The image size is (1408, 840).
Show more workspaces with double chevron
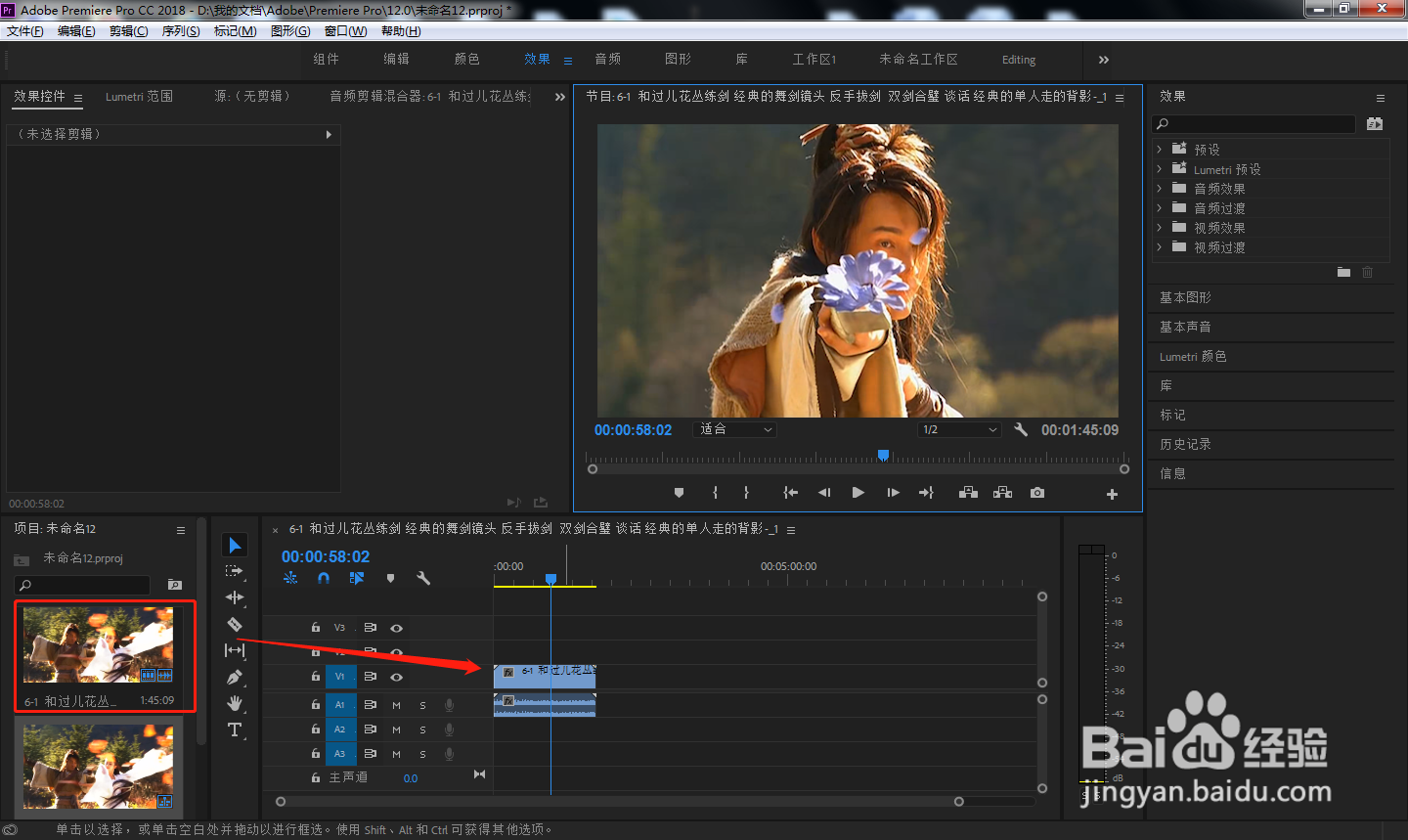click(x=1103, y=60)
